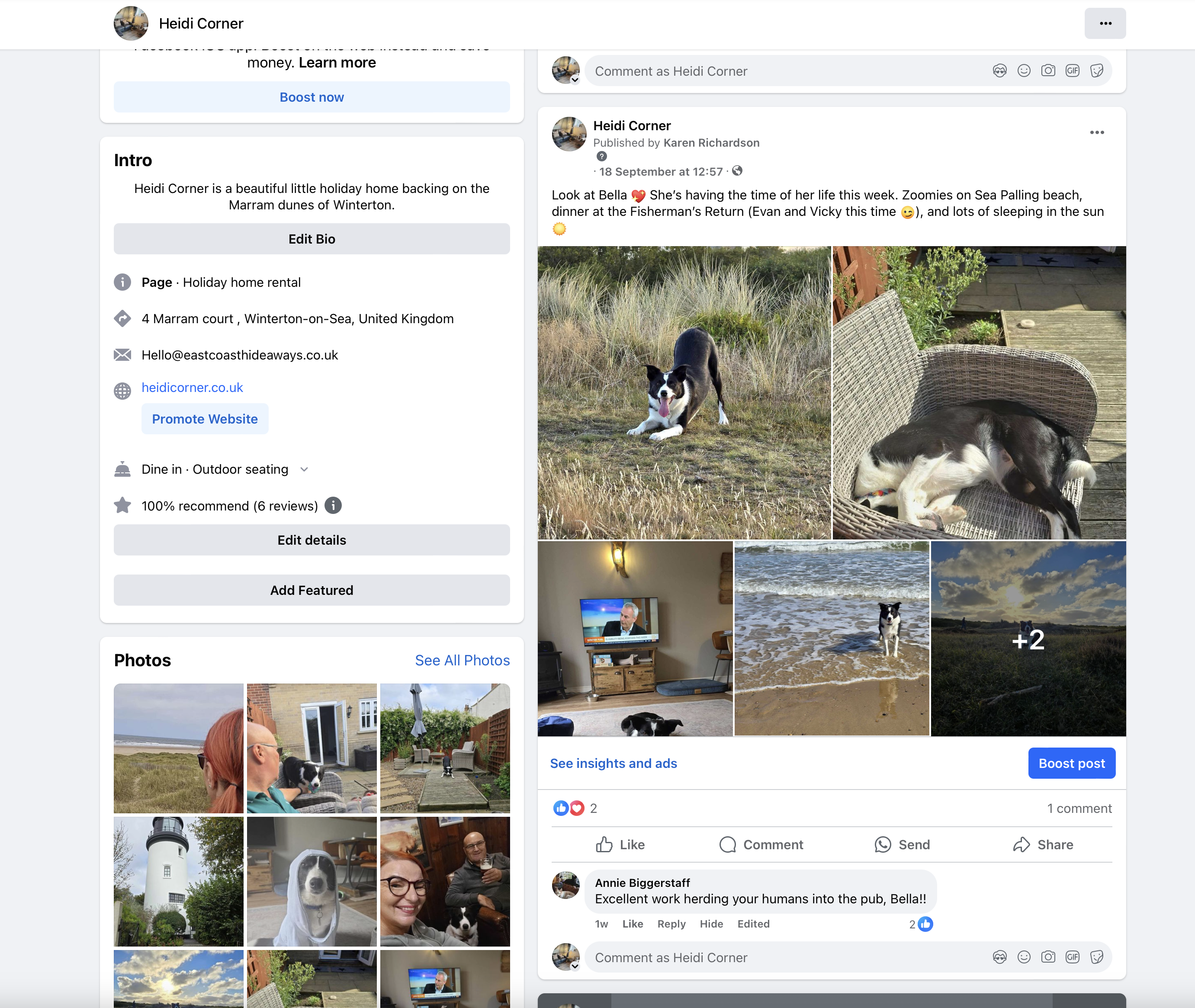Screen dimensions: 1195x1008
Task: Click Promote Website button
Action: coord(205,419)
